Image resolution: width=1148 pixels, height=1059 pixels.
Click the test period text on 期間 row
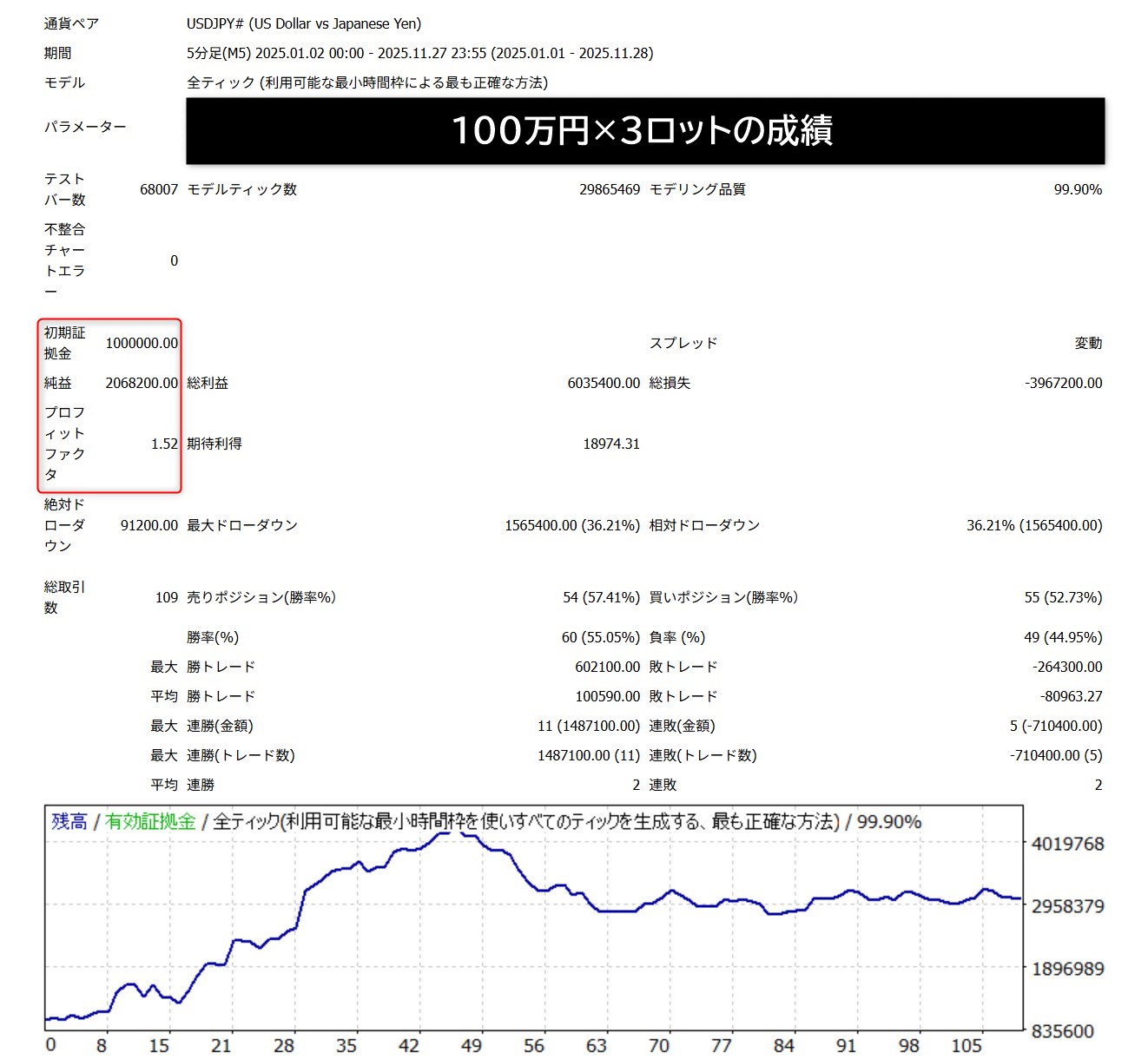click(419, 53)
